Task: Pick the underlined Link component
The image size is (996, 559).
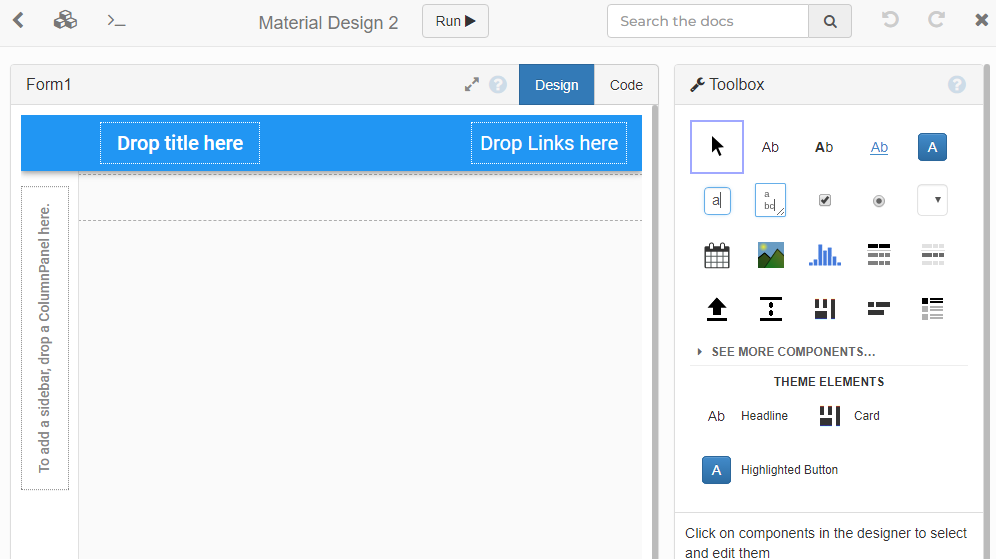Action: click(879, 147)
